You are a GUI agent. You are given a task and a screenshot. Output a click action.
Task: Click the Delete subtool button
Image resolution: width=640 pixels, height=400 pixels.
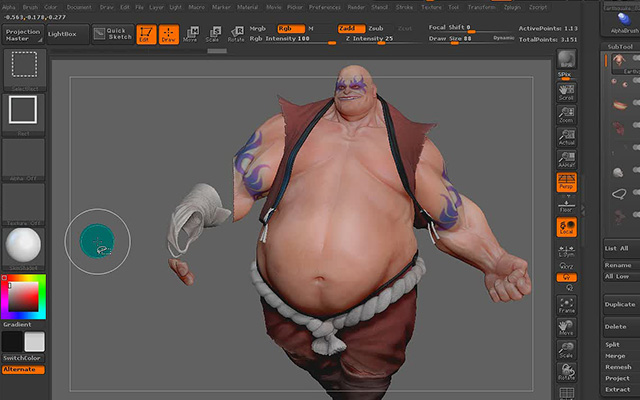coord(622,327)
